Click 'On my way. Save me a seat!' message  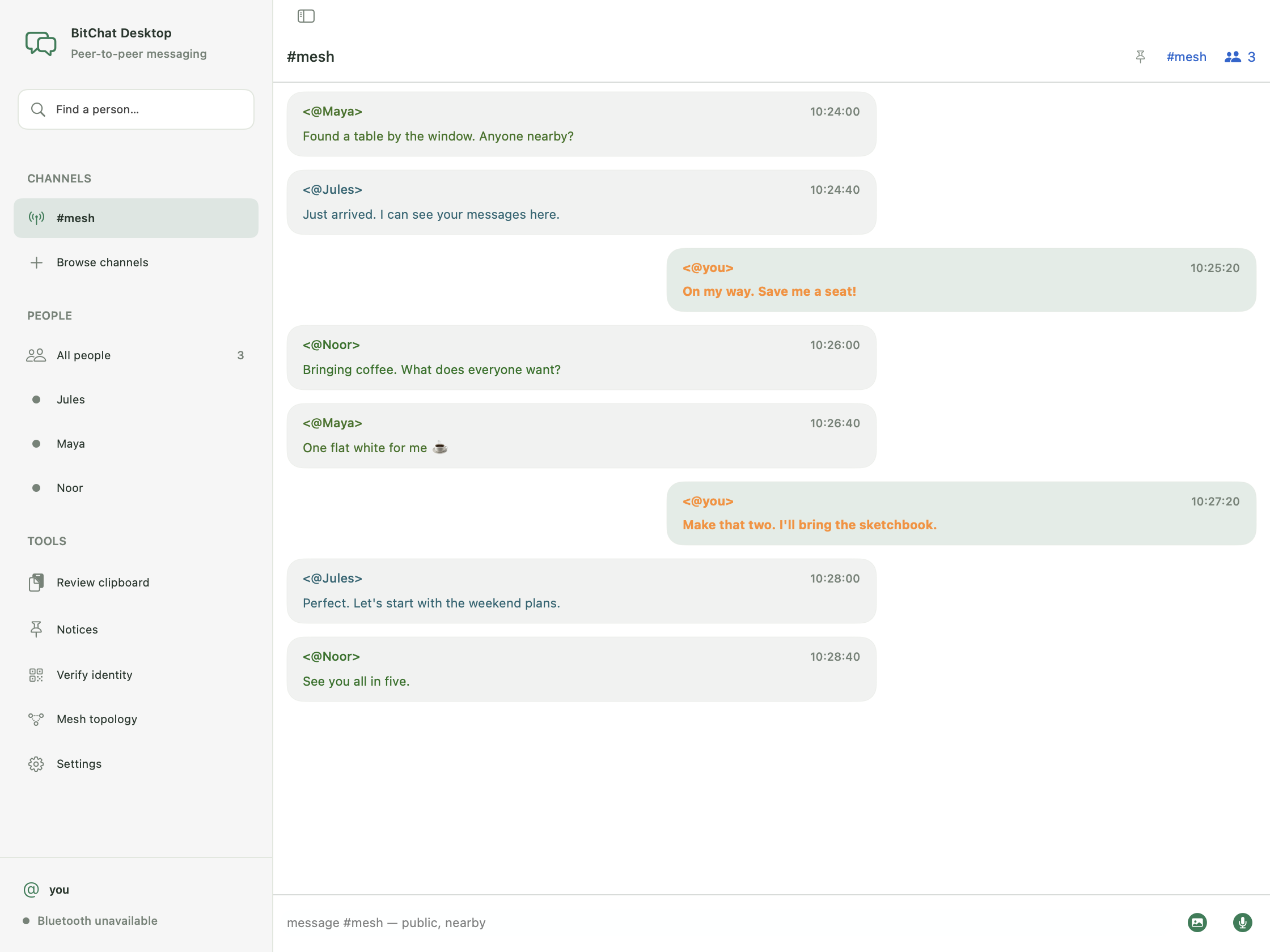(769, 291)
